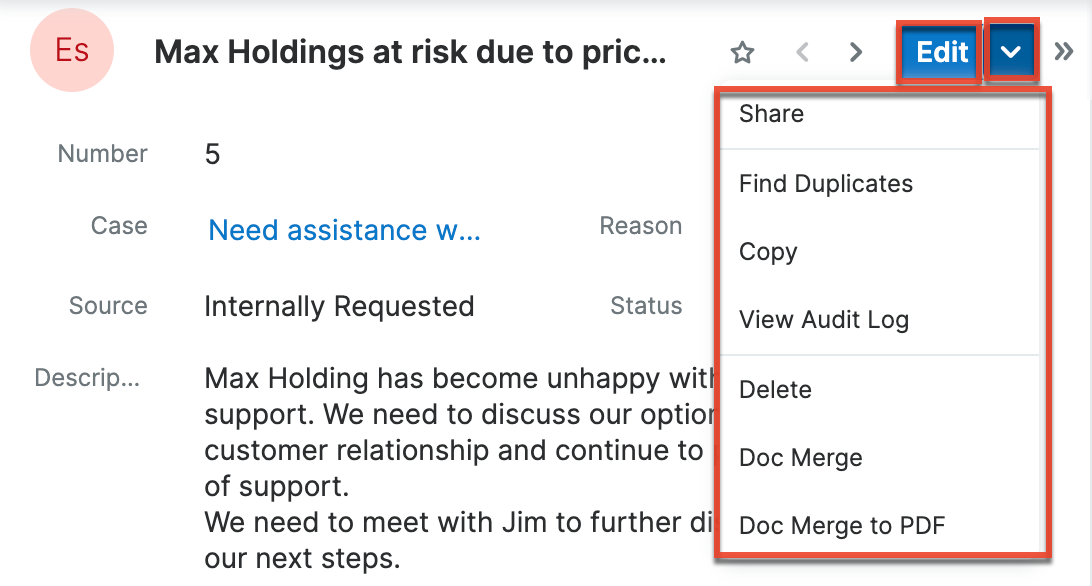1092x586 pixels.
Task: Select Doc Merge menu option
Action: [800, 458]
